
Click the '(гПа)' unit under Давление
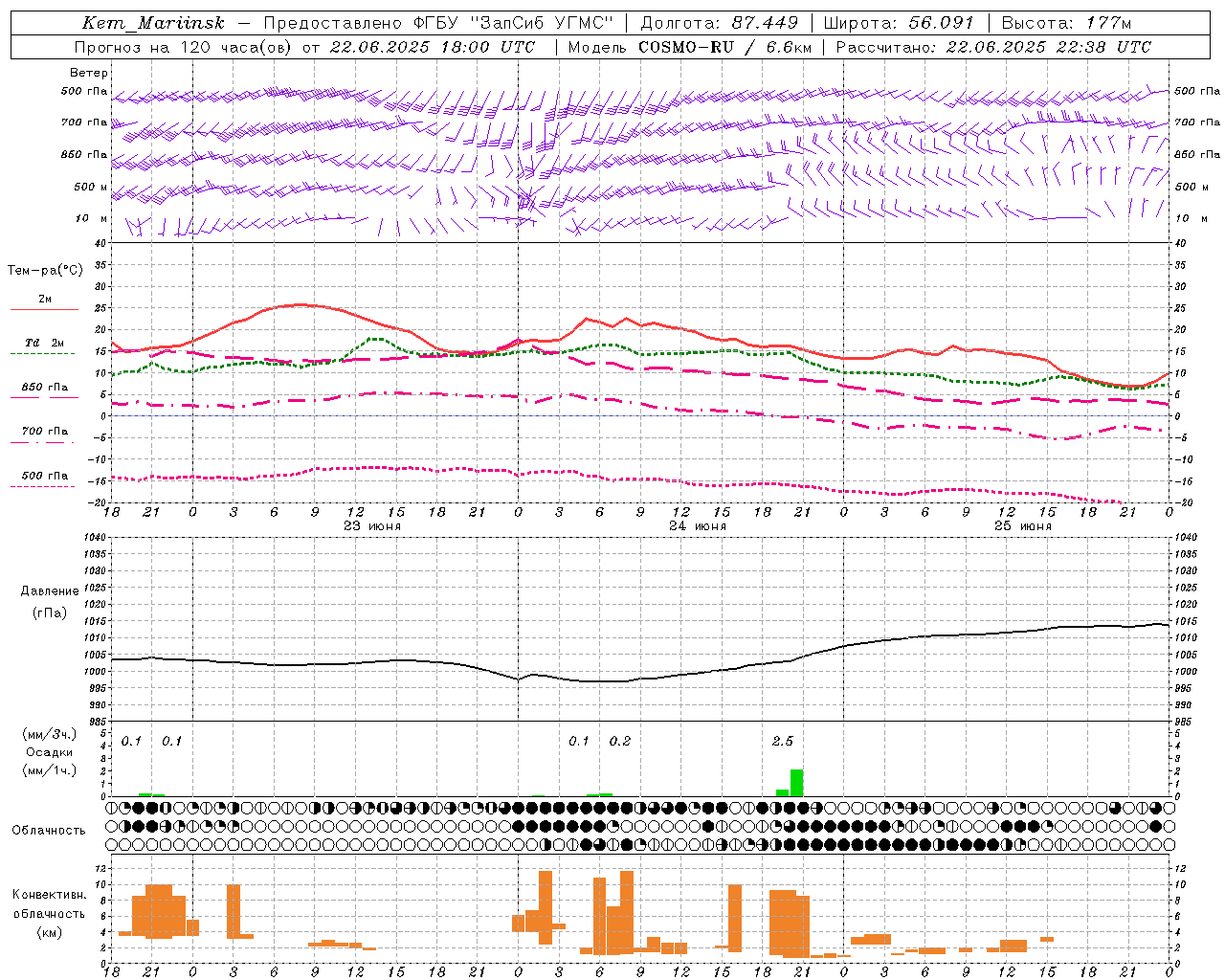[50, 613]
